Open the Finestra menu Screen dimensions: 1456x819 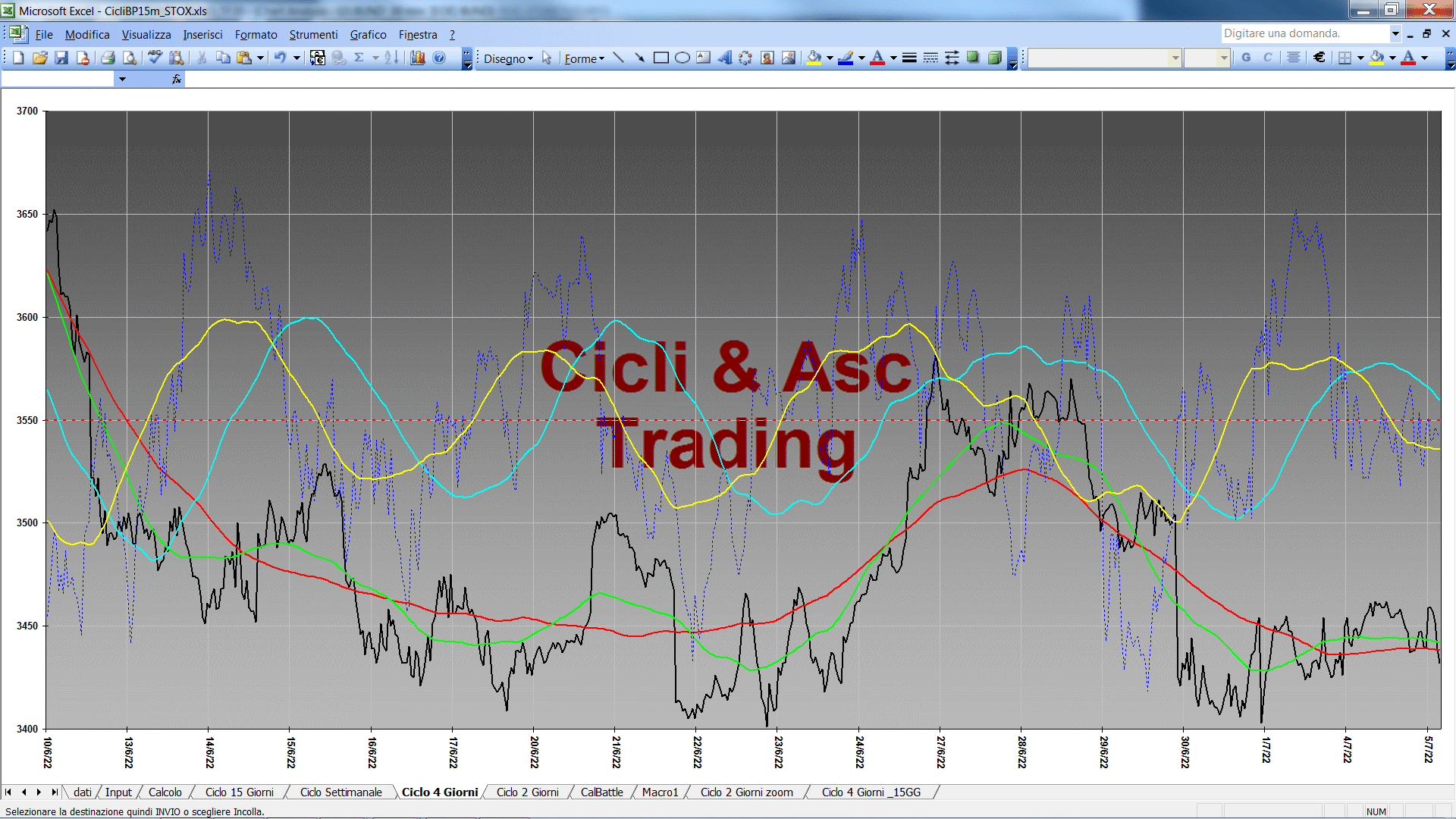tap(418, 34)
